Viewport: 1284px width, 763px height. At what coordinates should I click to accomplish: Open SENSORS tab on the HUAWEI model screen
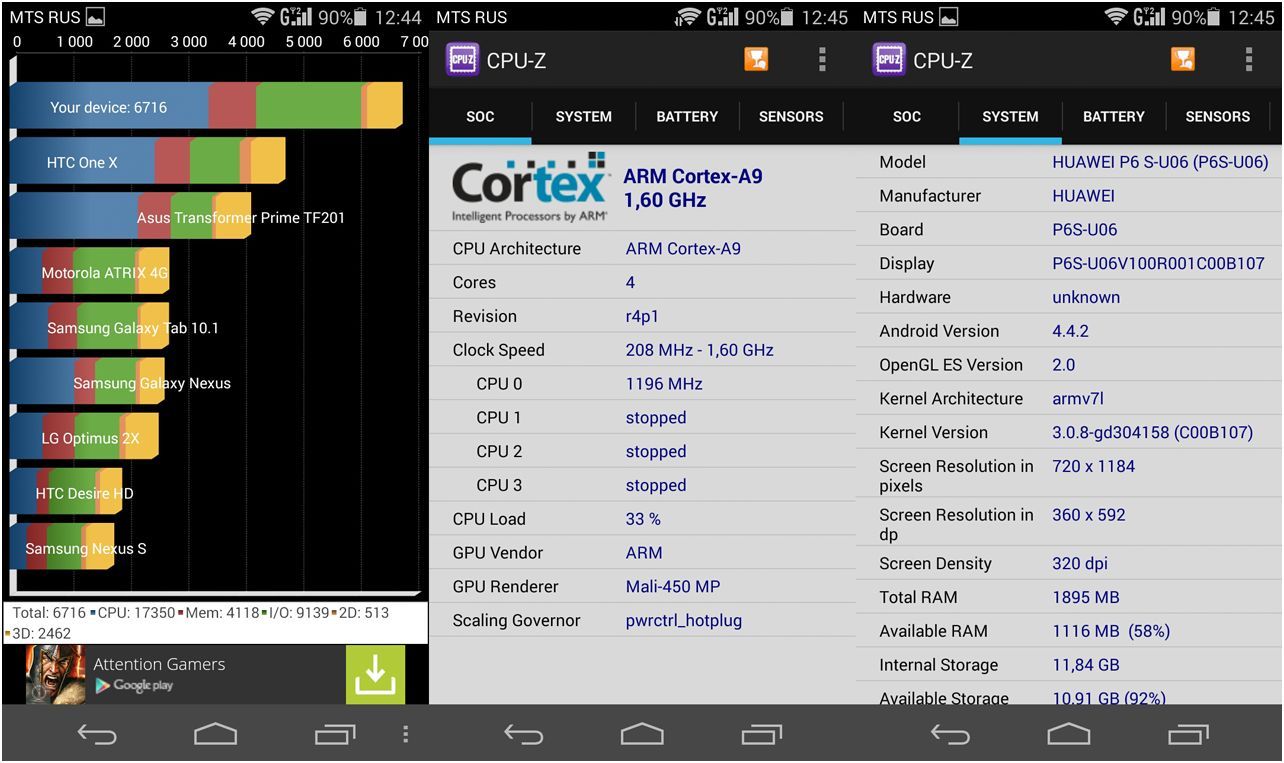tap(1217, 117)
